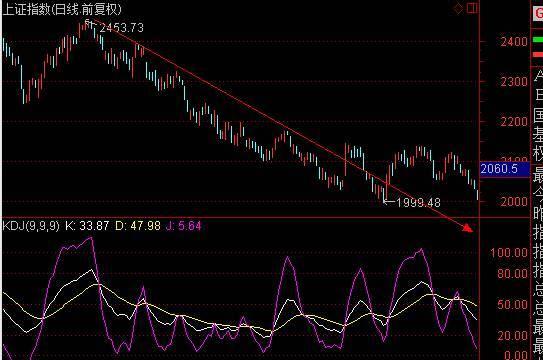Click the 2300 price axis label
Image resolution: width=543 pixels, height=360 pixels.
coord(514,82)
